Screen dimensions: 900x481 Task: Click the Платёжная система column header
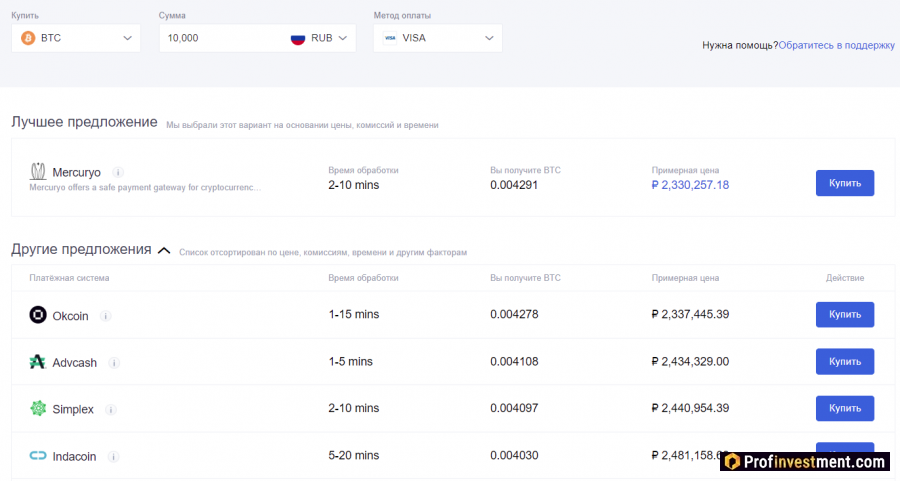point(69,278)
